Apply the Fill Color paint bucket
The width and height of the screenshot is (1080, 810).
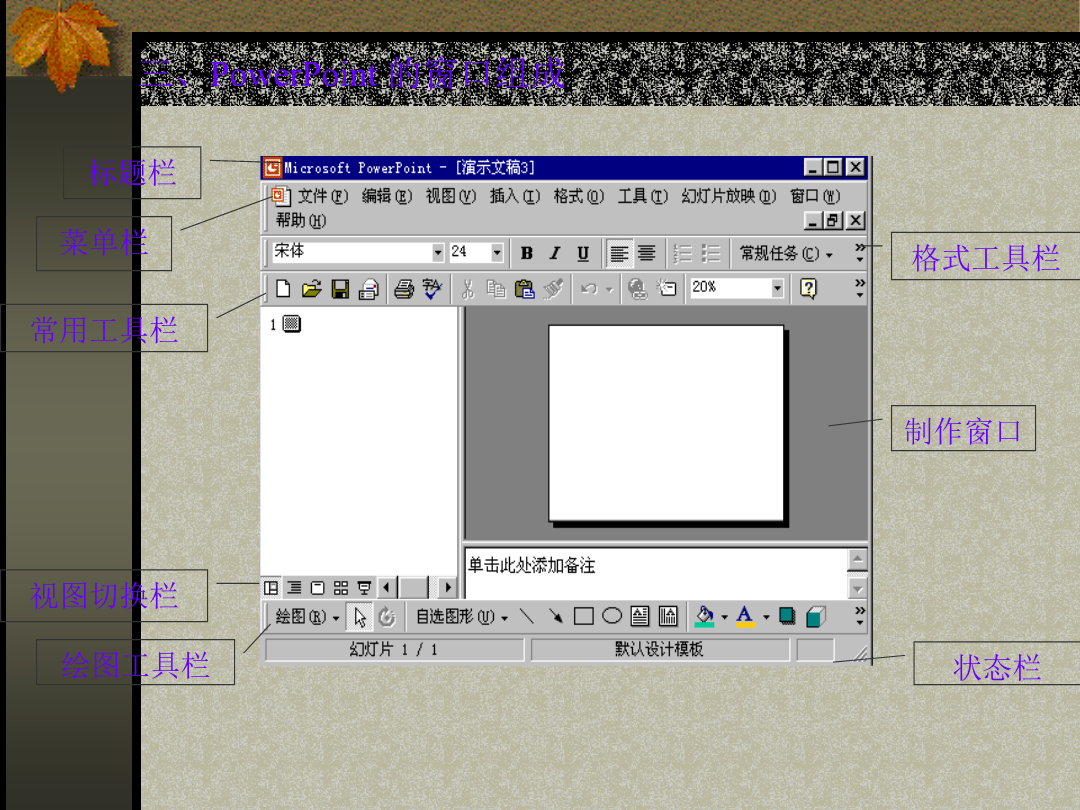705,616
